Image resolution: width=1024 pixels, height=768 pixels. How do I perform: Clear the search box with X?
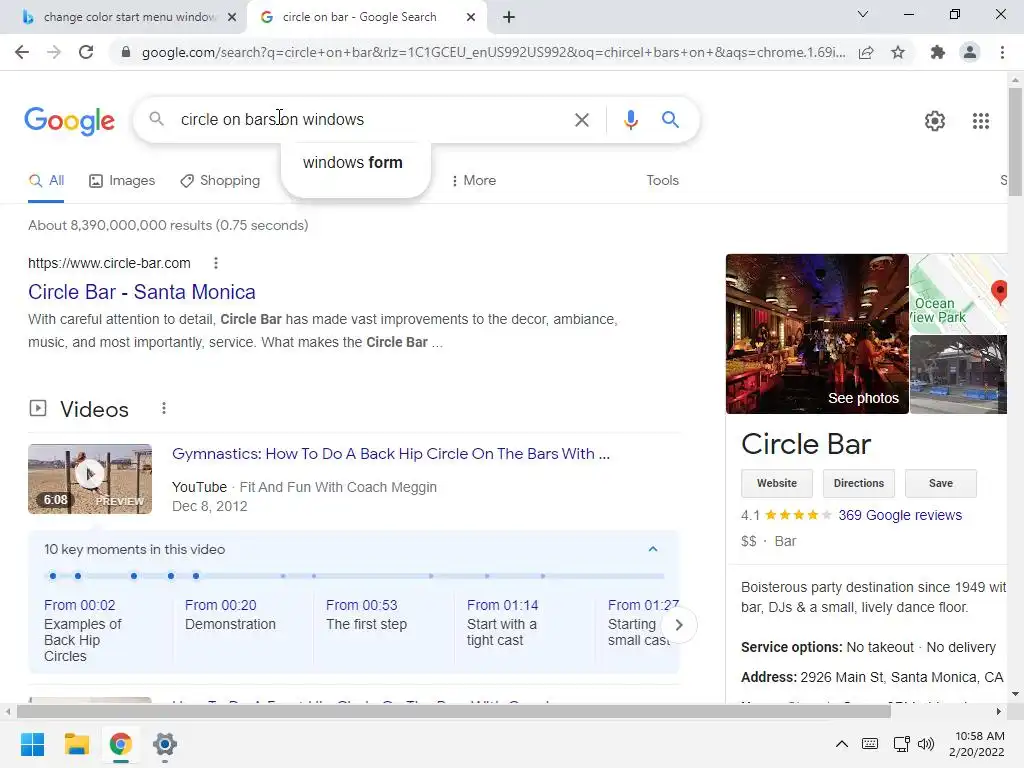point(581,120)
